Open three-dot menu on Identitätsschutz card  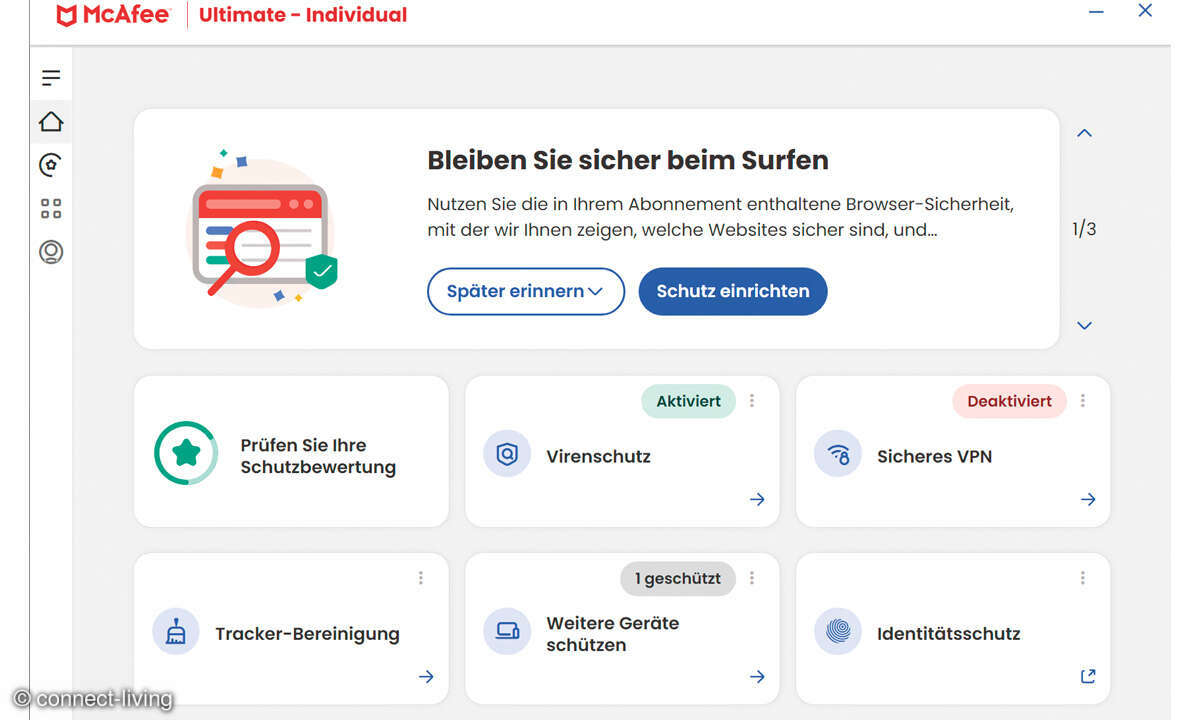pyautogui.click(x=1083, y=578)
